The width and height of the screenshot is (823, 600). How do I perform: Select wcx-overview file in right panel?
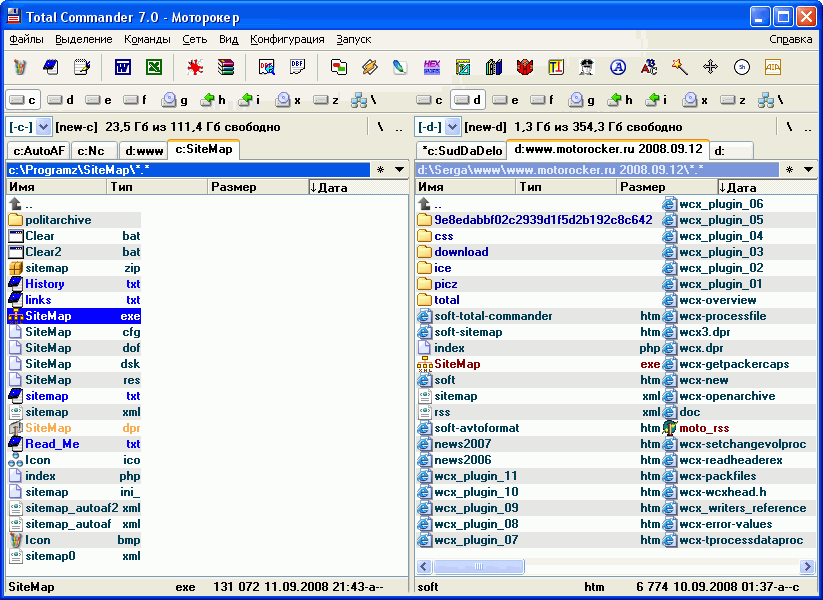(x=739, y=300)
